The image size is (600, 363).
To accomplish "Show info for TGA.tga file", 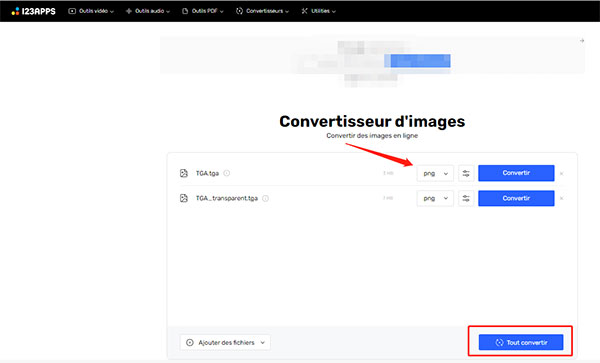I will click(227, 173).
